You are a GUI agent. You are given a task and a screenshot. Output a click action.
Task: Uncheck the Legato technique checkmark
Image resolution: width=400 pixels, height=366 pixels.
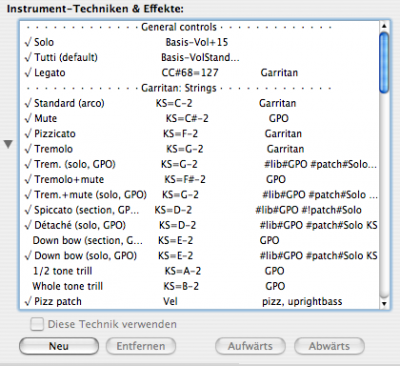(28, 73)
